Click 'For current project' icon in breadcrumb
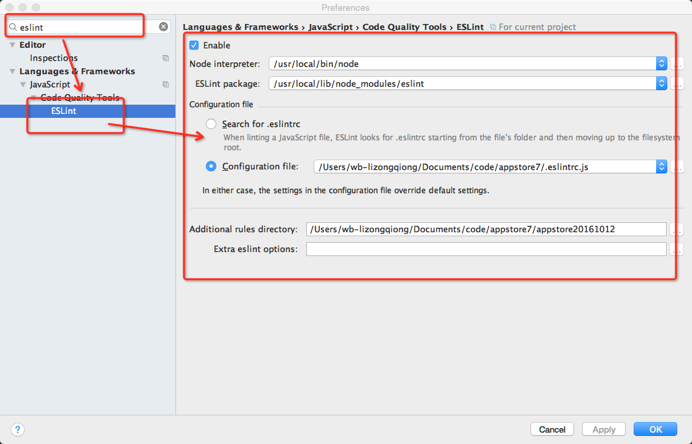The width and height of the screenshot is (692, 444). click(x=493, y=27)
